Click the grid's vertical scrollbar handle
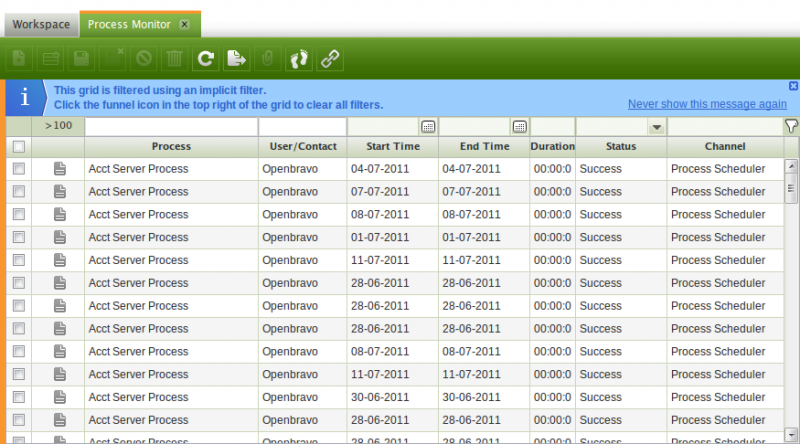 [791, 186]
